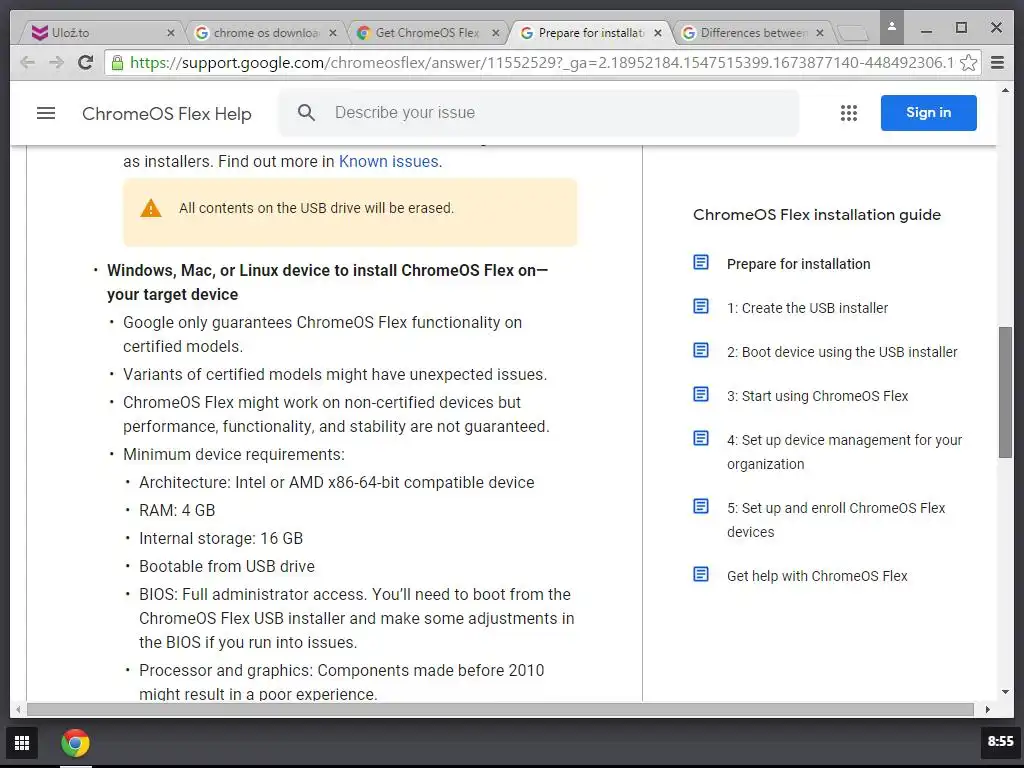
Task: Click document icon beside Set up and enroll
Action: 701,506
